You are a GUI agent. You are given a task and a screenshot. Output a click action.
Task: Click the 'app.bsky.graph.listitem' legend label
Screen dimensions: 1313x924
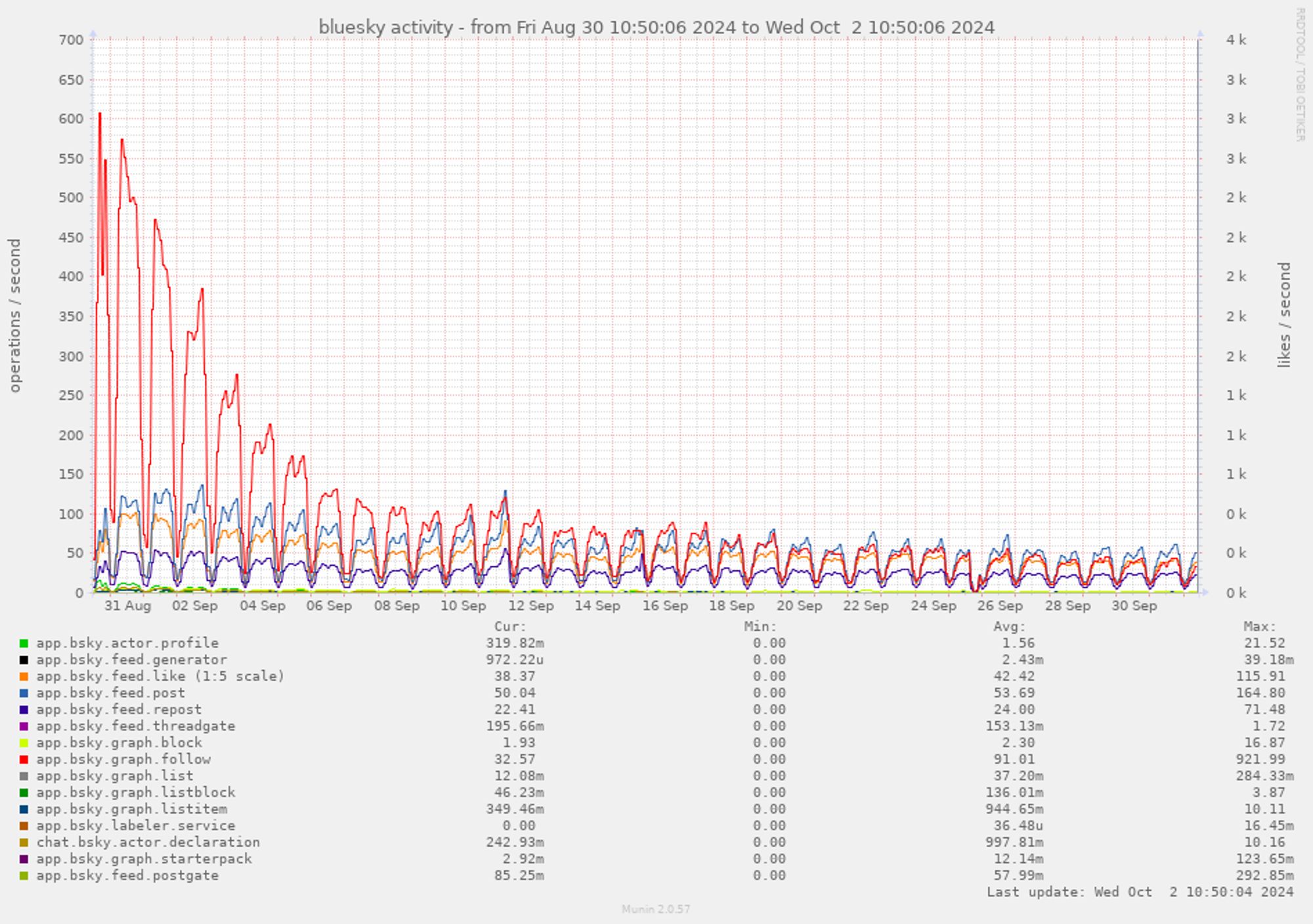(131, 809)
